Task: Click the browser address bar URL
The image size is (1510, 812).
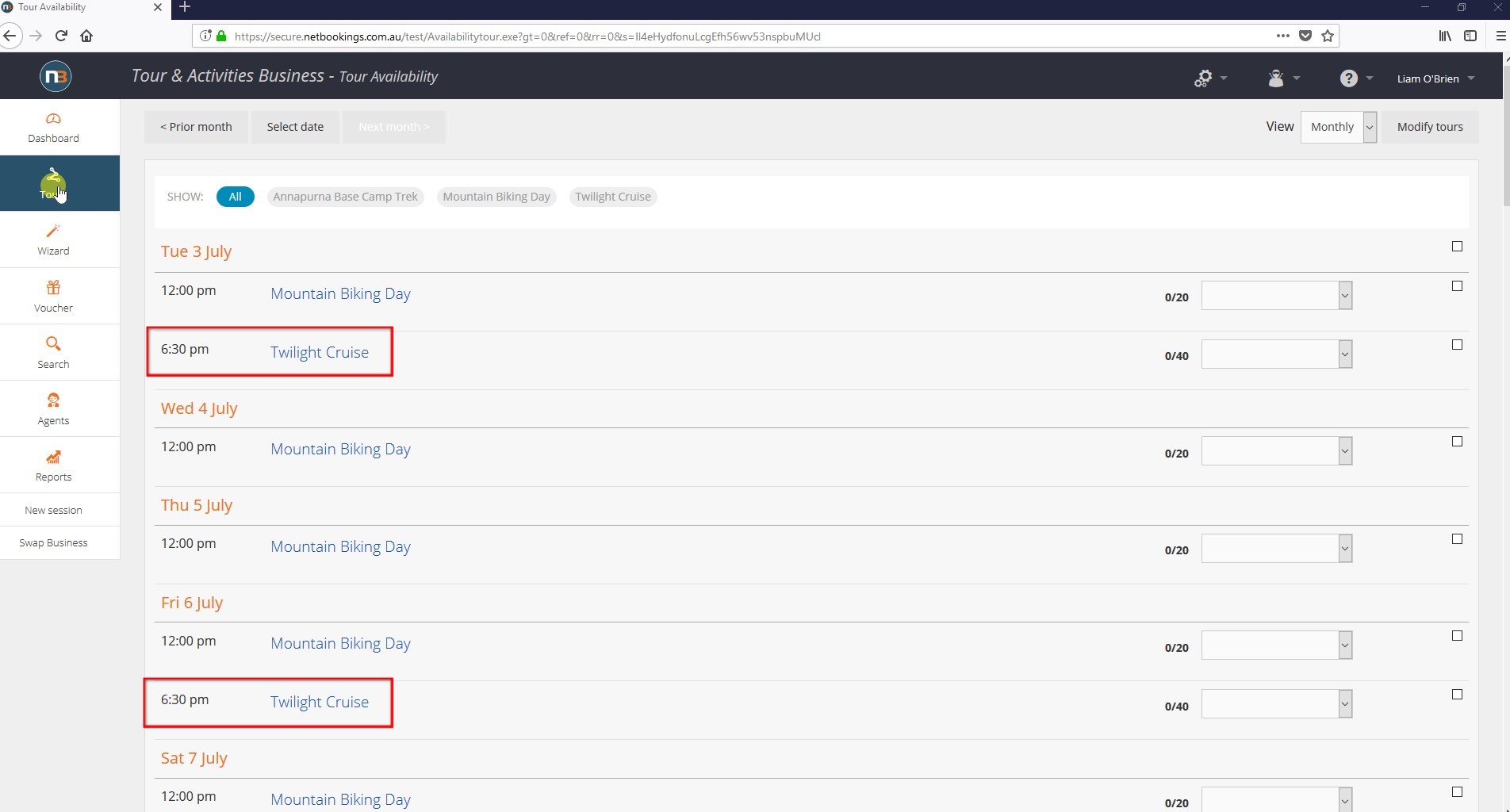Action: [527, 36]
